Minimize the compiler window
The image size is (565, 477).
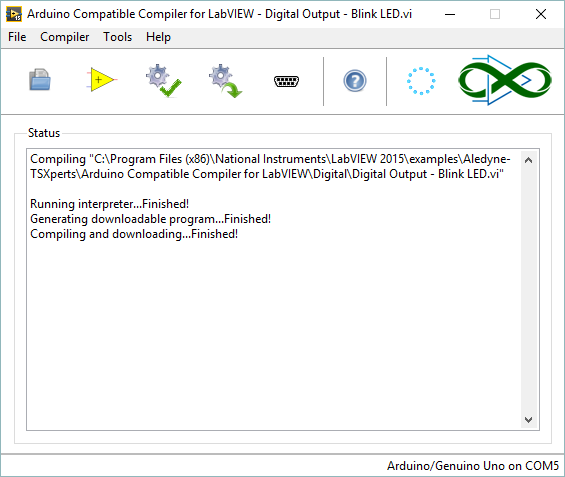pyautogui.click(x=450, y=14)
